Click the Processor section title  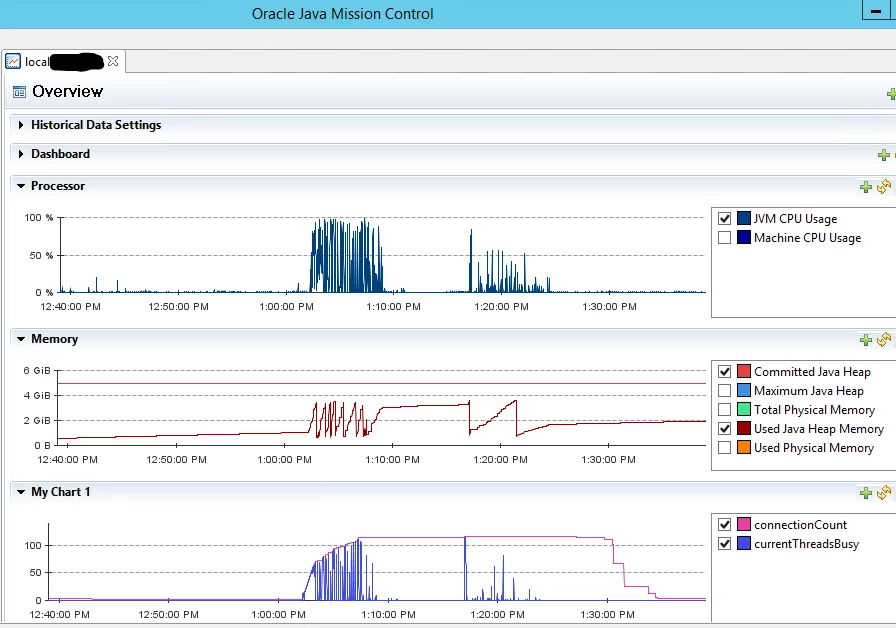point(58,186)
